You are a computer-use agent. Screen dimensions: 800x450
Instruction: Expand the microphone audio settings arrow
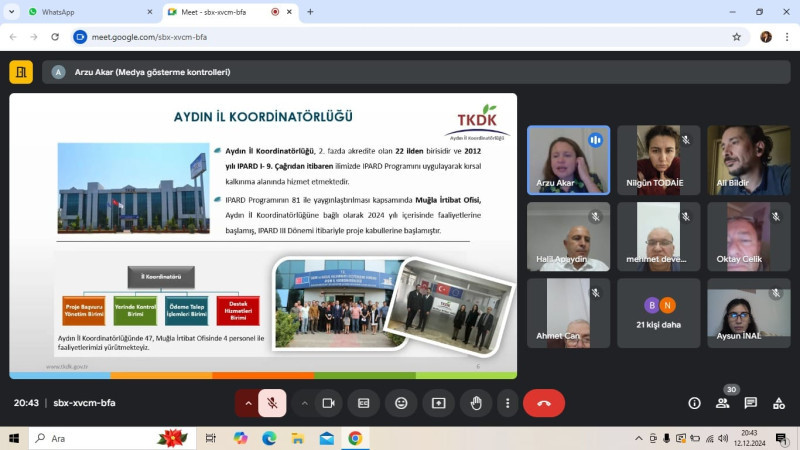[x=248, y=403]
